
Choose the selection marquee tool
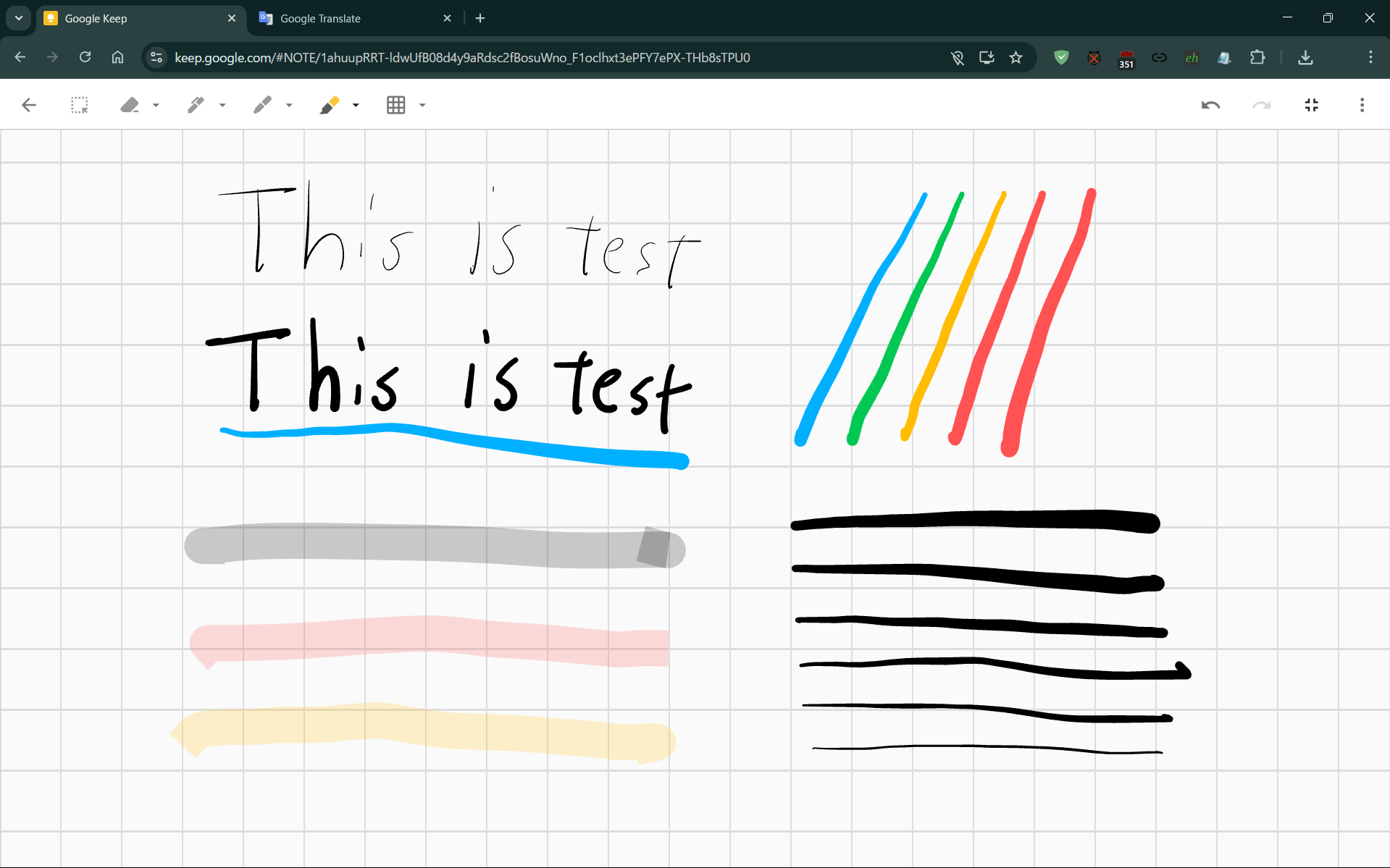pyautogui.click(x=80, y=105)
